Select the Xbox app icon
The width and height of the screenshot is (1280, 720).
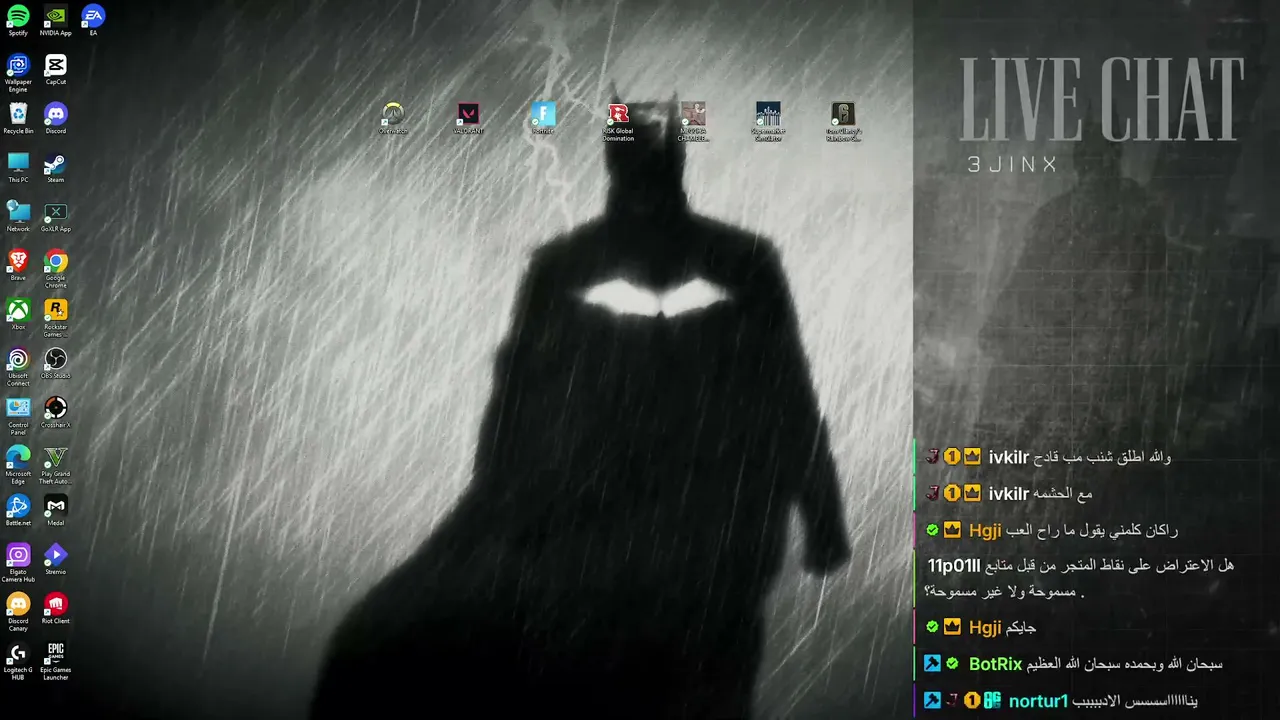[18, 314]
